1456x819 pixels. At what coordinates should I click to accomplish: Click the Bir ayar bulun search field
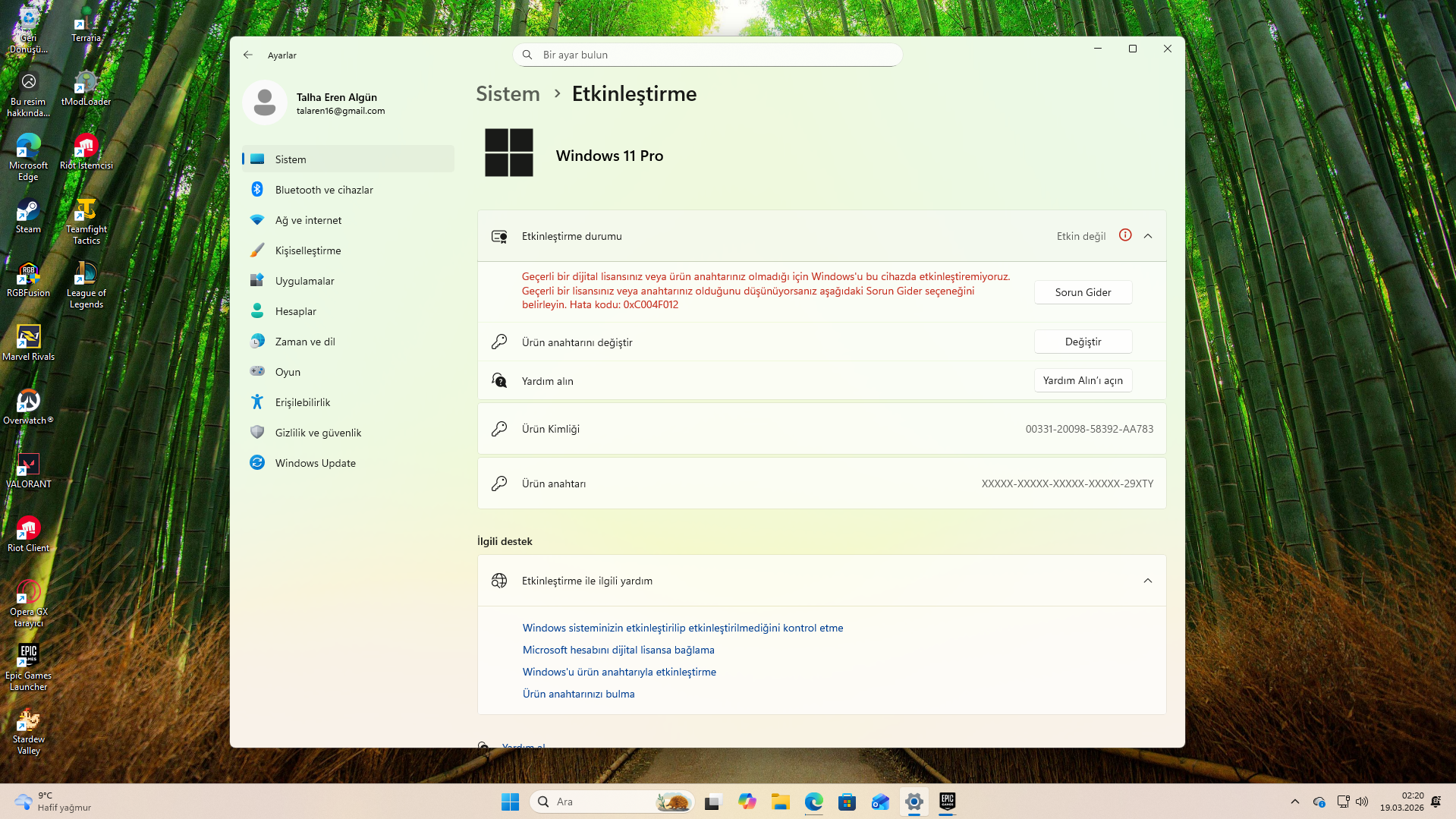point(708,55)
